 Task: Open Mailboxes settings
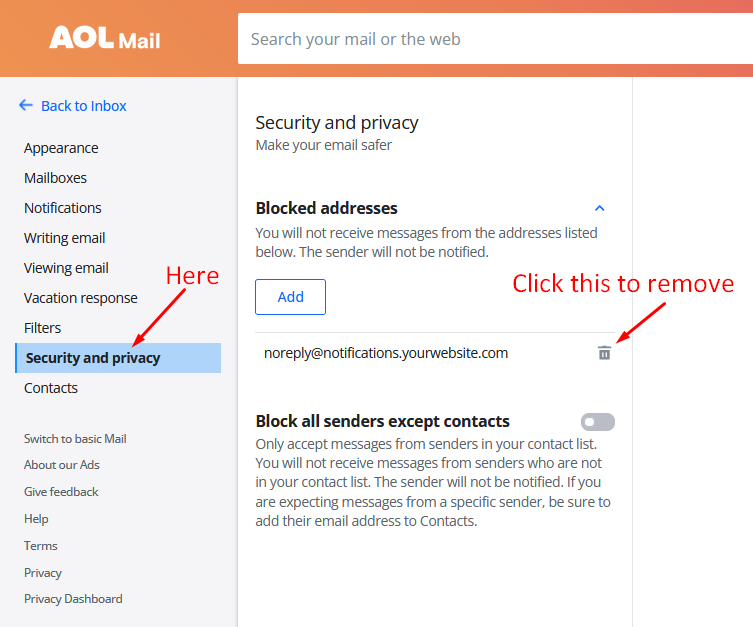pos(55,178)
